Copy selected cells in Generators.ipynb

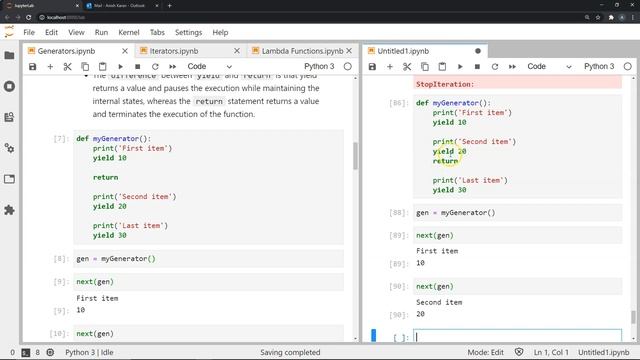tap(85, 67)
